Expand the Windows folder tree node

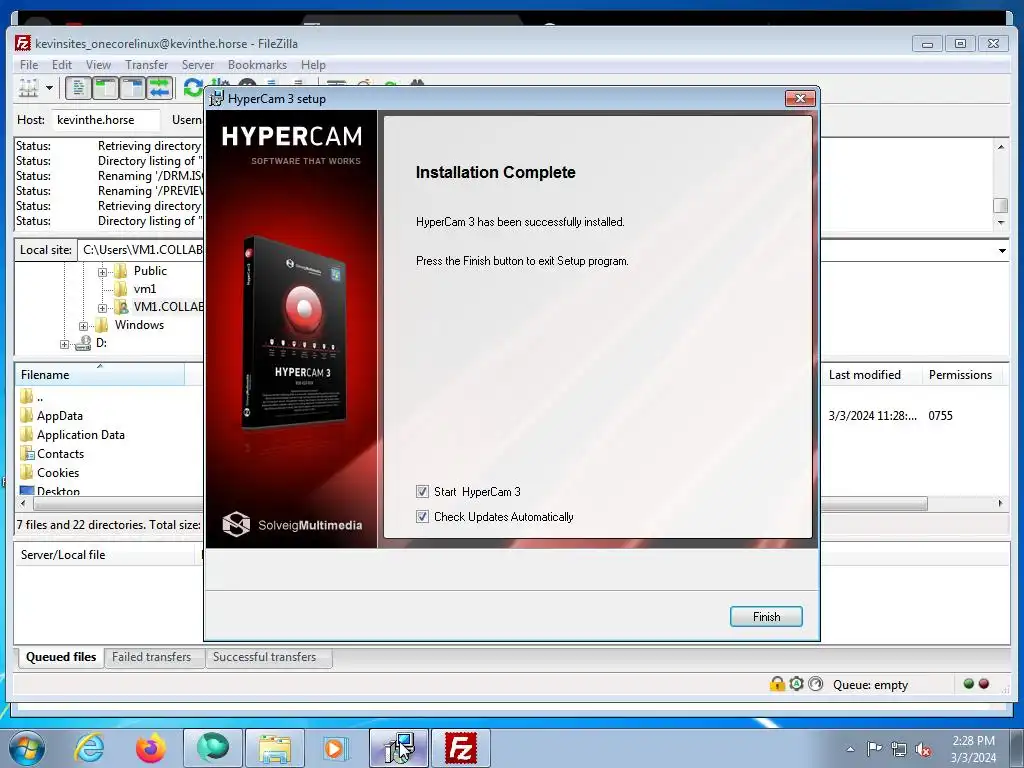(x=84, y=325)
